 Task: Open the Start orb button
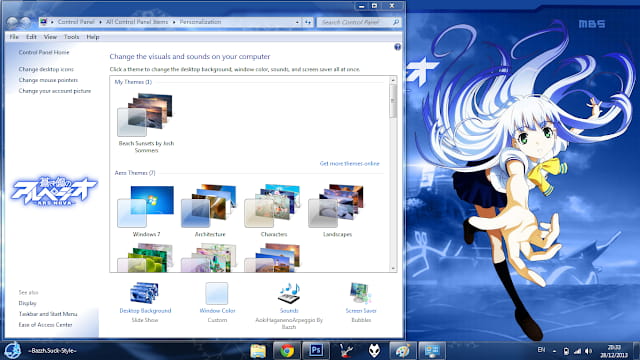(x=13, y=351)
